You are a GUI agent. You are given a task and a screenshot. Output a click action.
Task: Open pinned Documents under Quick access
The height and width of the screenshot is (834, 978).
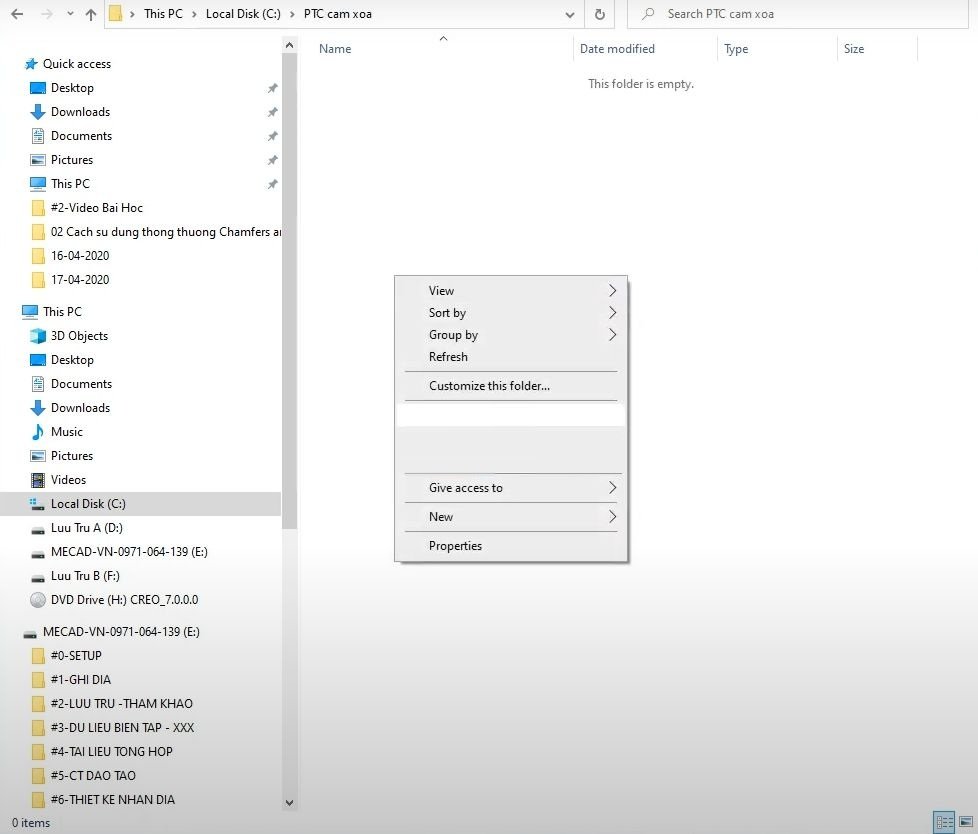tap(81, 136)
